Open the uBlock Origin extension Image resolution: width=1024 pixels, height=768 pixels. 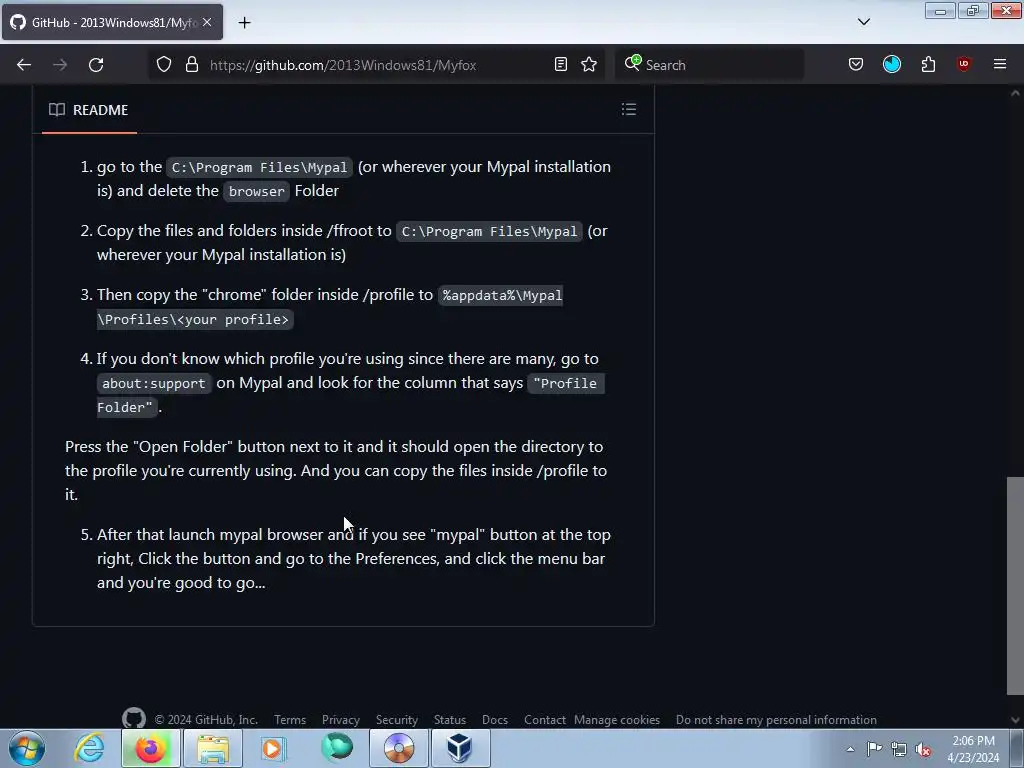pos(963,64)
